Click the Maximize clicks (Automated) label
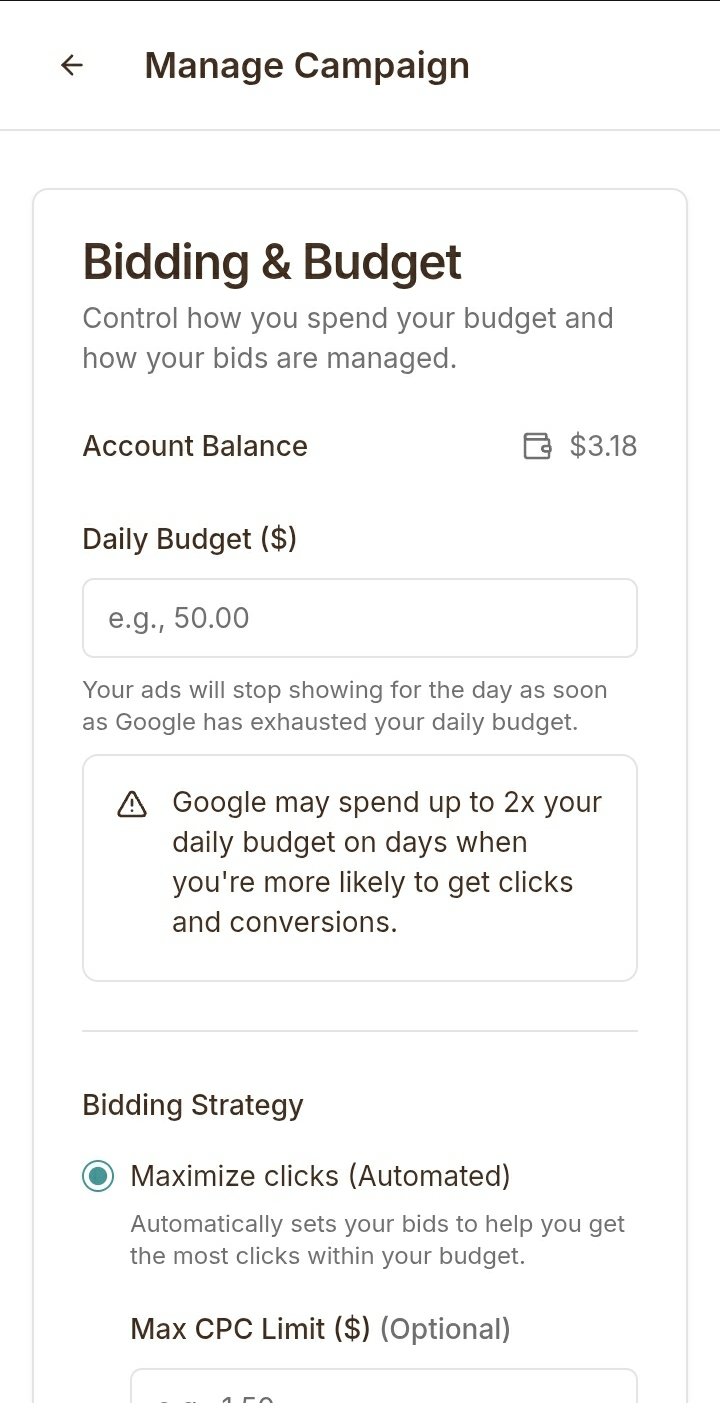The height and width of the screenshot is (1403, 720). [320, 1176]
